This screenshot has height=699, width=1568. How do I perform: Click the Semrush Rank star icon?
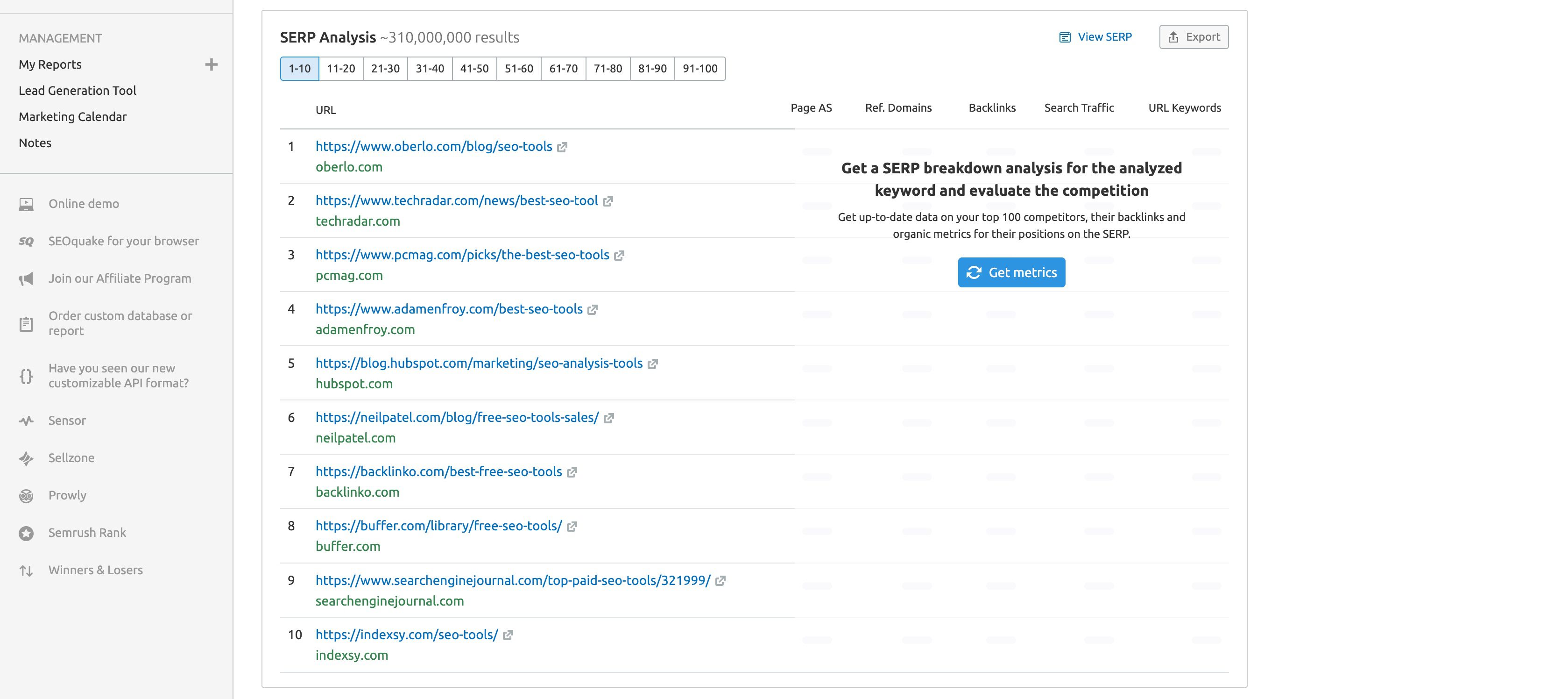coord(26,534)
